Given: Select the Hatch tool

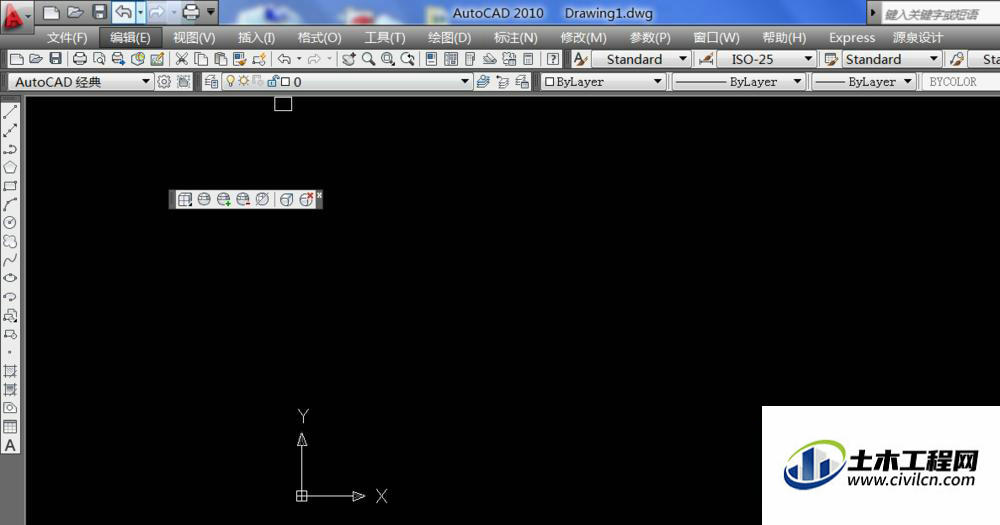Looking at the screenshot, I should [10, 371].
